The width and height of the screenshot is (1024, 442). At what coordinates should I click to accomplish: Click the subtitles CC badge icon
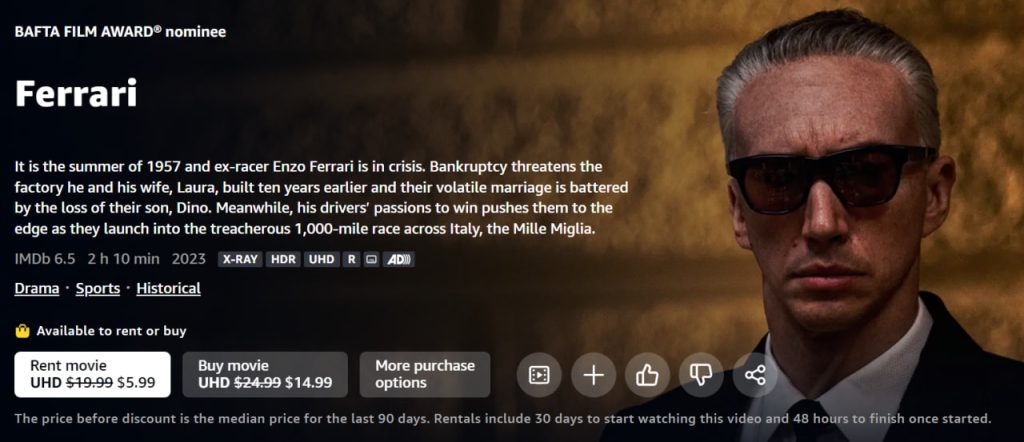[371, 259]
